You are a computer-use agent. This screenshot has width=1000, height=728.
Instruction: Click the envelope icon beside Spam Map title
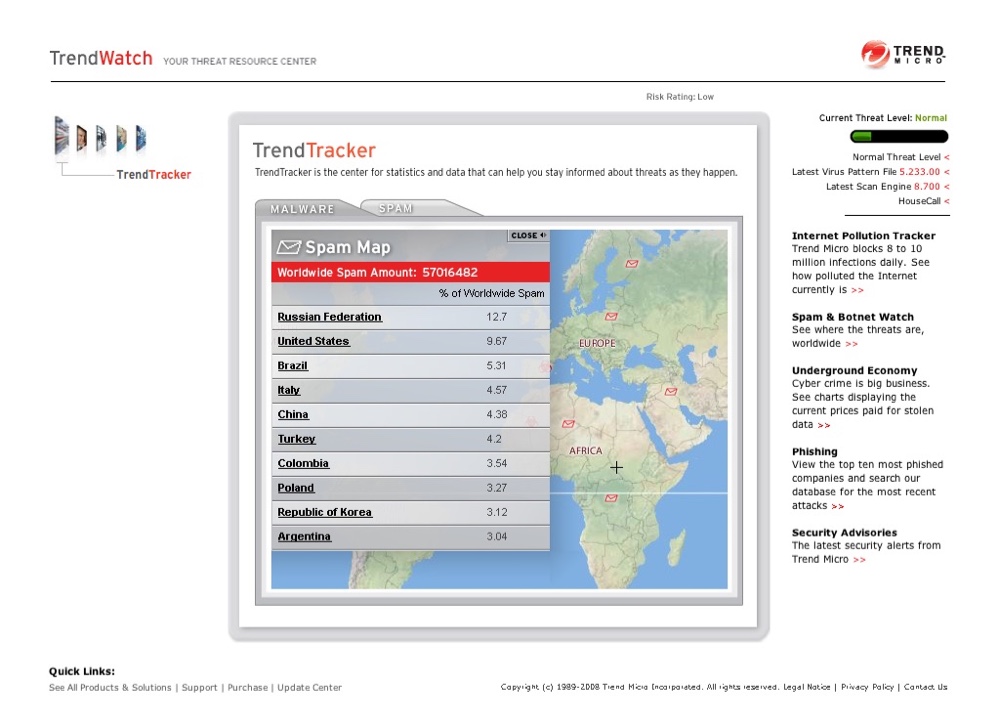coord(289,247)
